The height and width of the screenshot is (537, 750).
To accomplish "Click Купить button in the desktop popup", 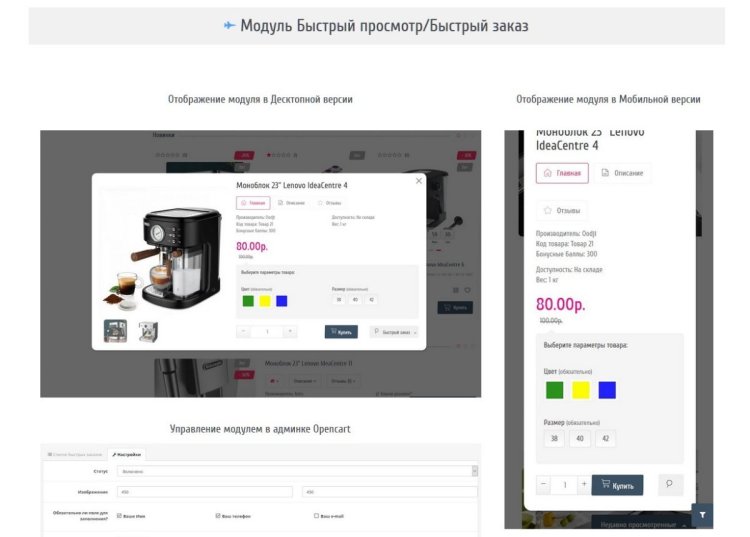I will point(340,332).
